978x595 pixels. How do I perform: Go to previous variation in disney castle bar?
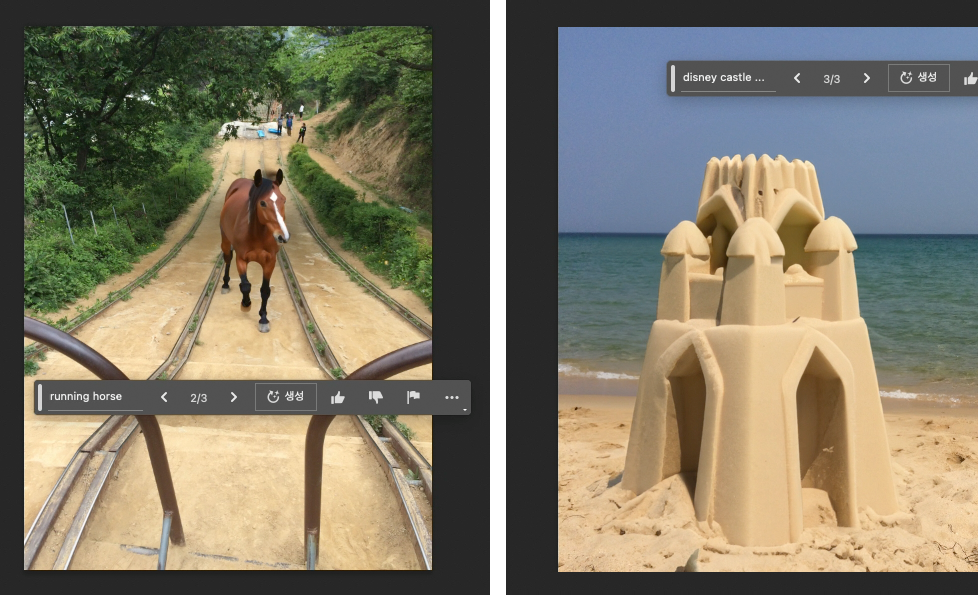(796, 78)
